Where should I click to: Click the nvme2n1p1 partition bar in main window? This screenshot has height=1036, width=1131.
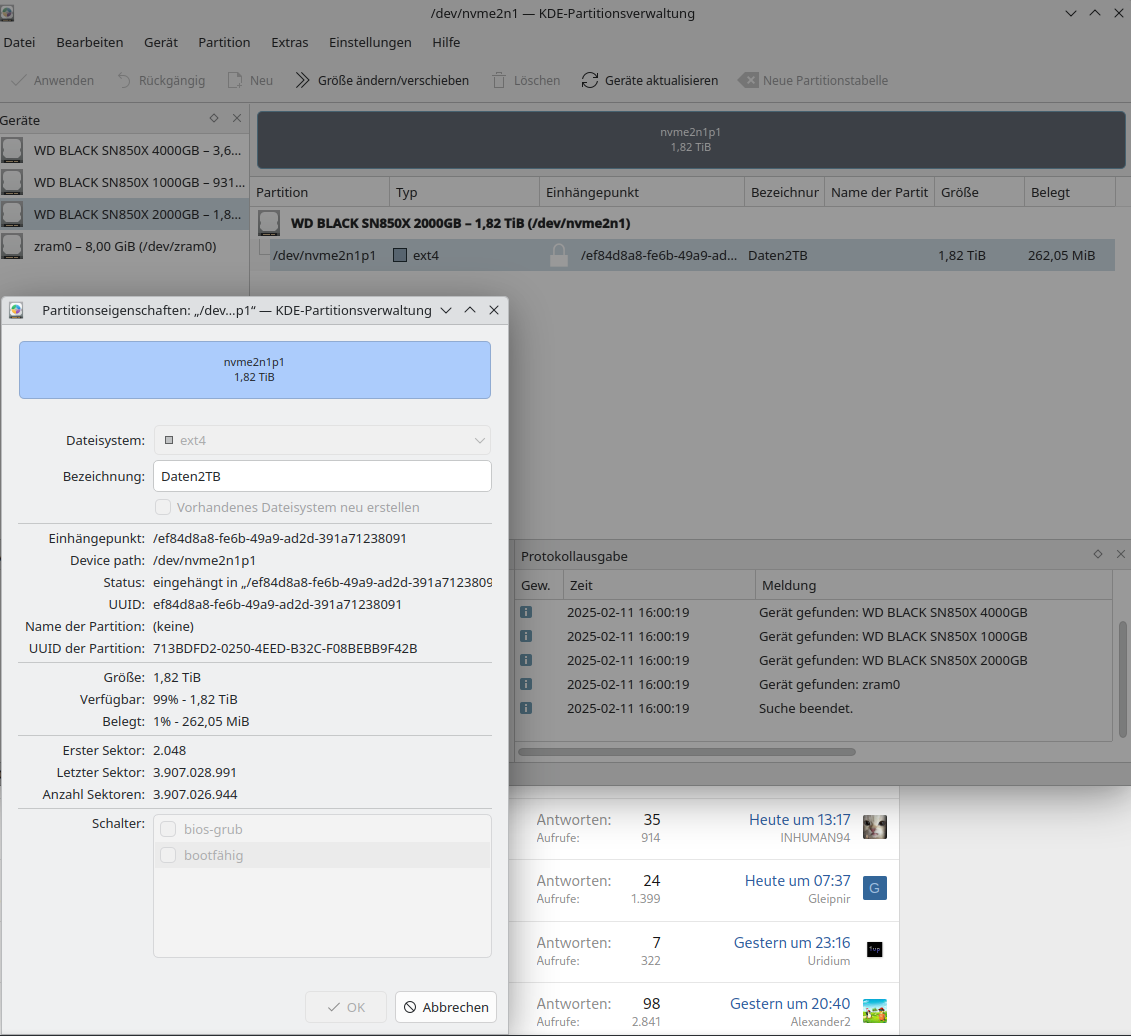(x=691, y=139)
